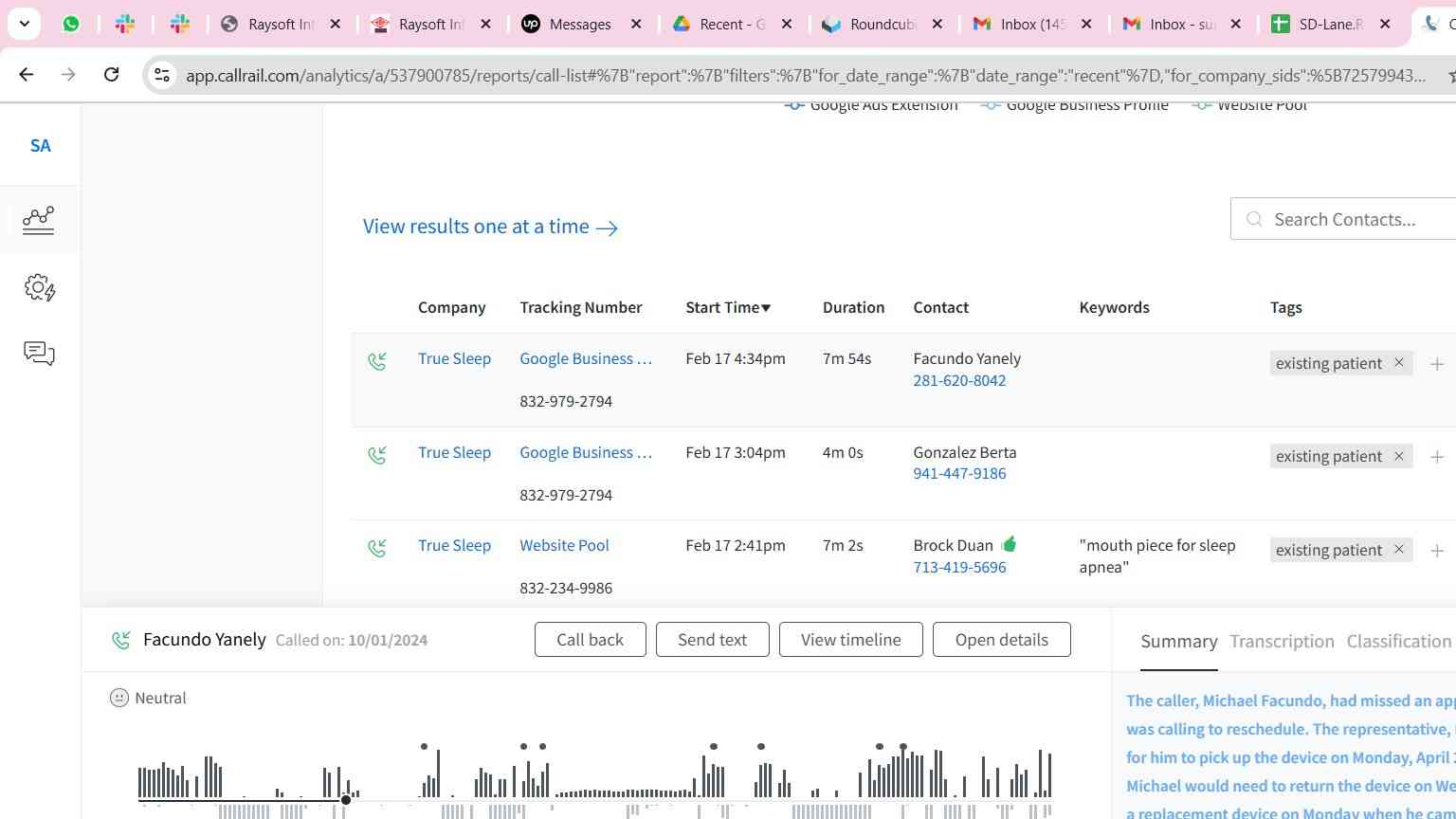Click the Keywords column header
Viewport: 1456px width, 819px height.
pyautogui.click(x=1114, y=308)
